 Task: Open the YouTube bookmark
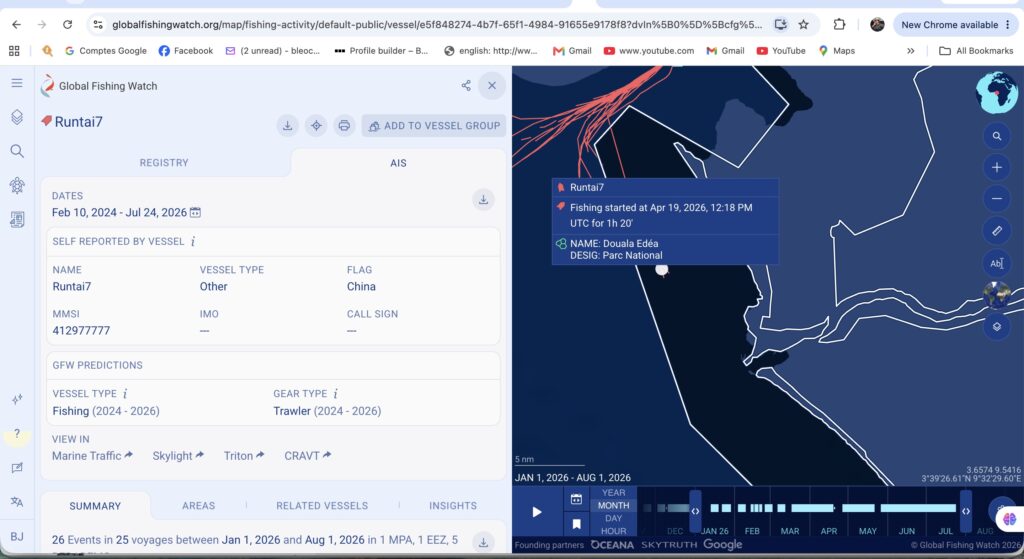coord(781,50)
